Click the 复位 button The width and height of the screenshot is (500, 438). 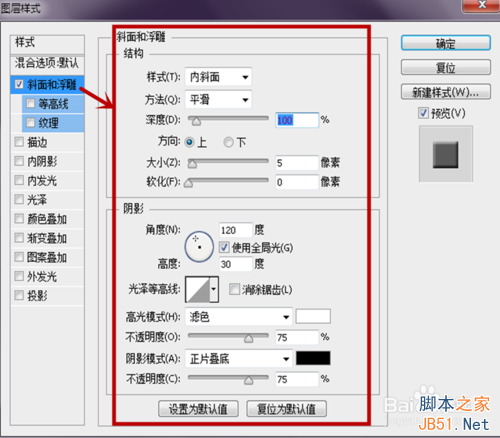click(x=446, y=68)
